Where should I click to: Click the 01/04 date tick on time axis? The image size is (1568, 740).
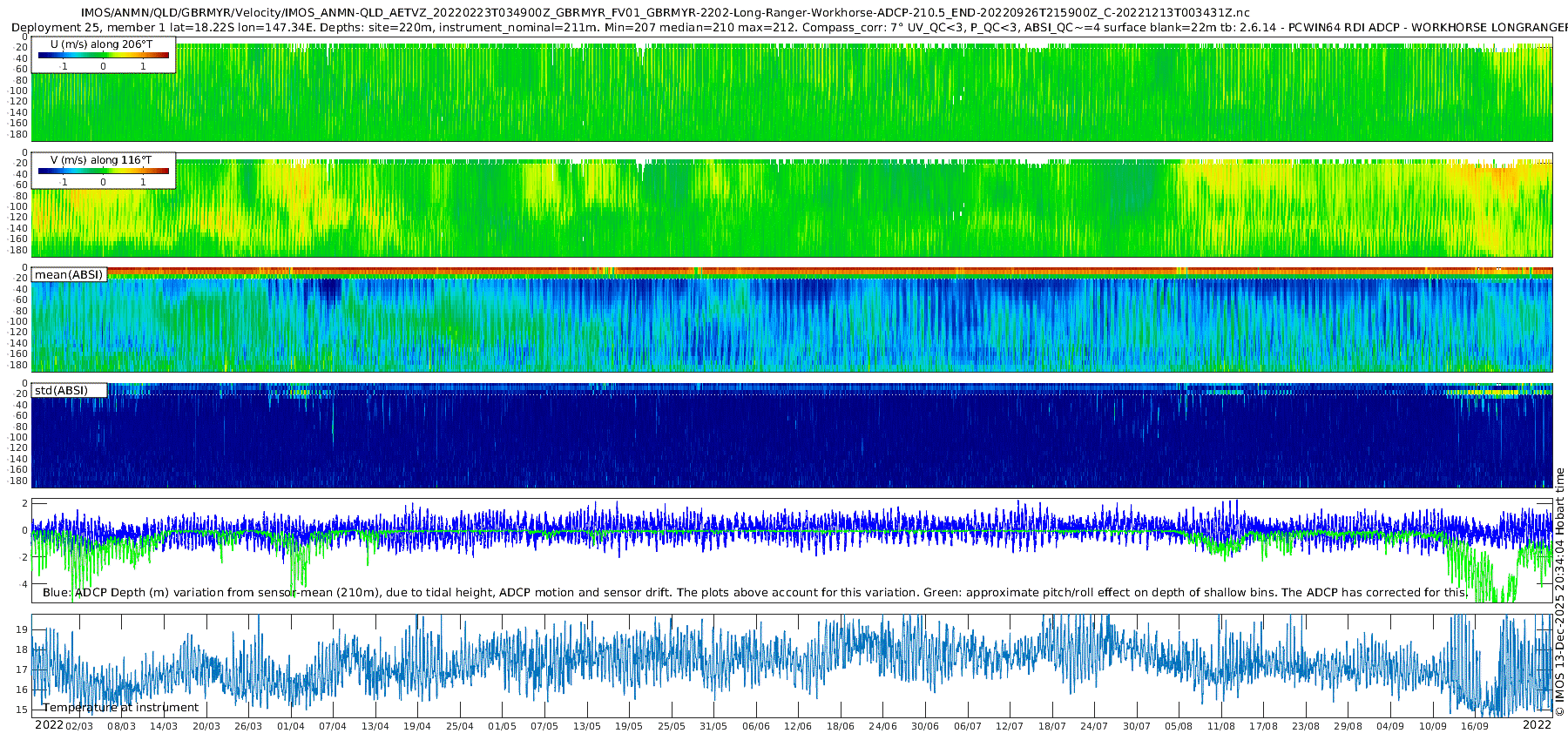coord(290,726)
